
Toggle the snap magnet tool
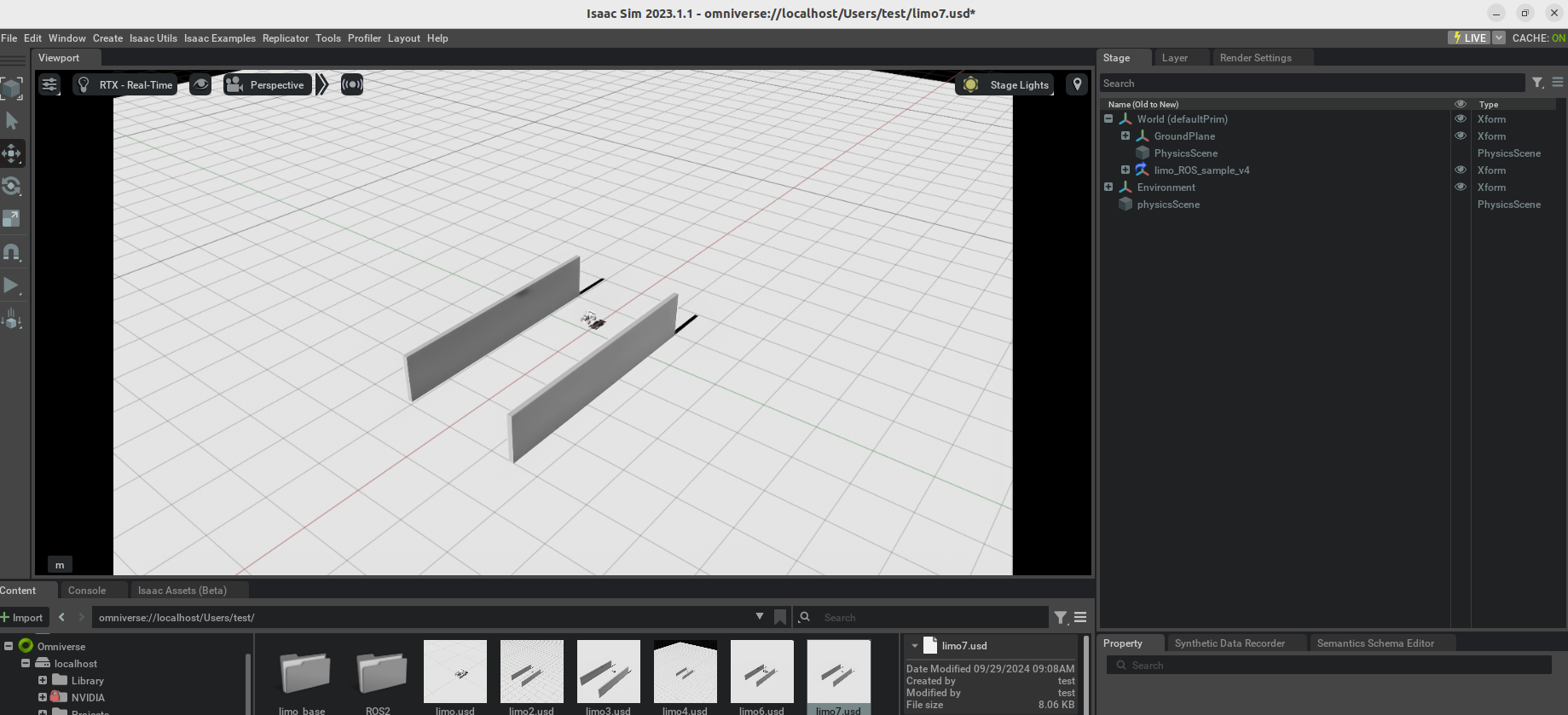coord(12,252)
